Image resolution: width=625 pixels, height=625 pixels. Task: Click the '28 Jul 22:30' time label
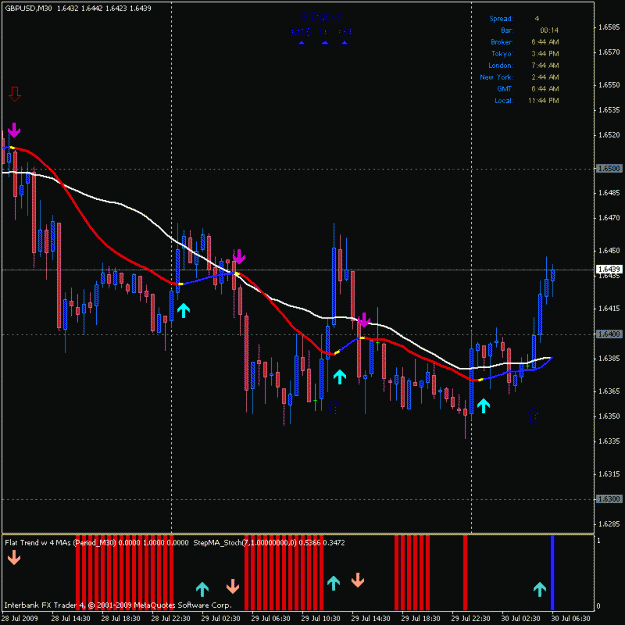coord(171,618)
